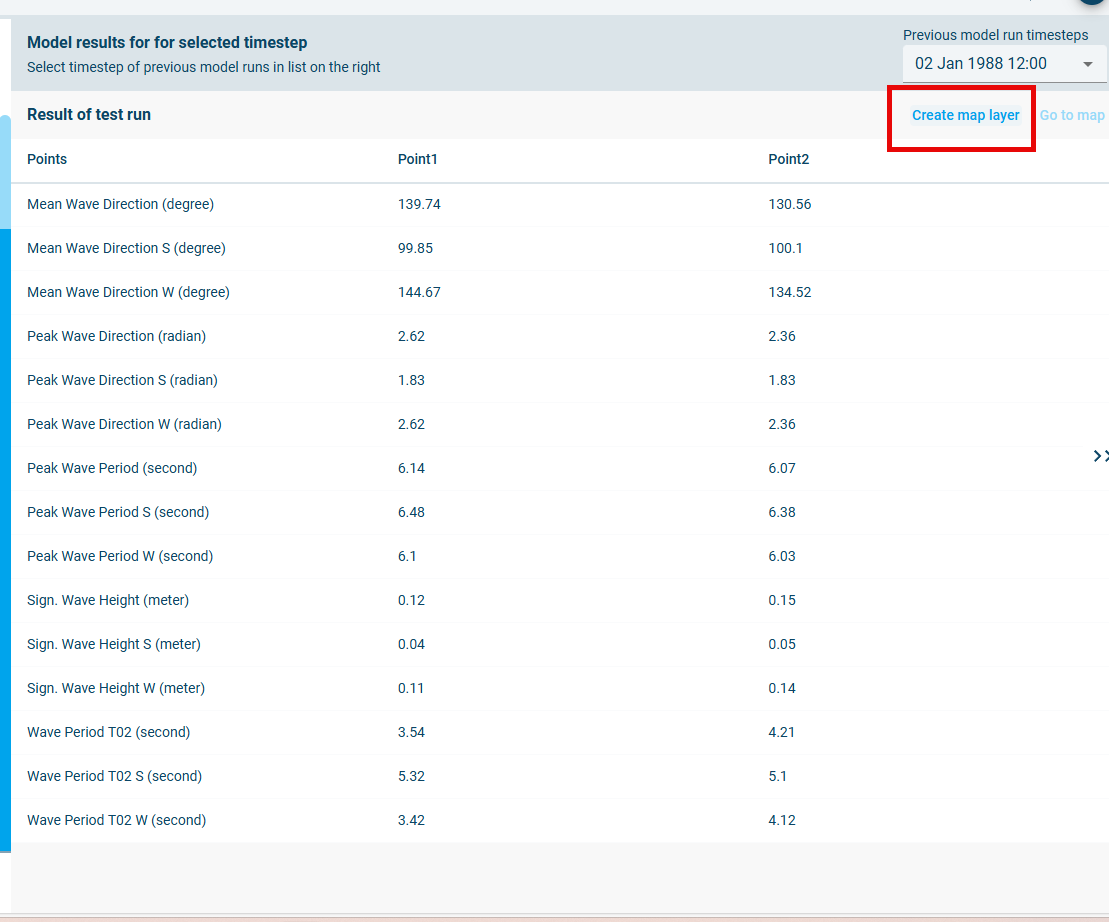Click Point2 value 0.15
This screenshot has height=922, width=1109.
coord(782,600)
